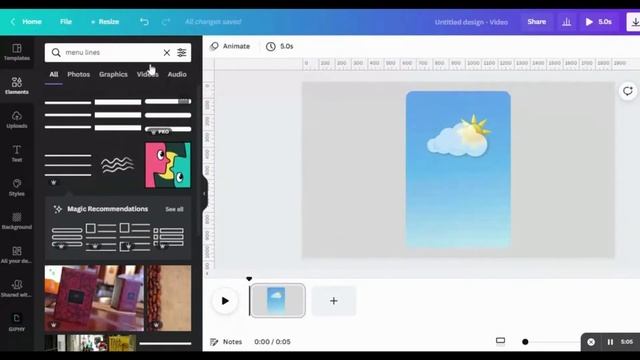Click the download icon button
Viewport: 640px width, 360px height.
coord(634,22)
